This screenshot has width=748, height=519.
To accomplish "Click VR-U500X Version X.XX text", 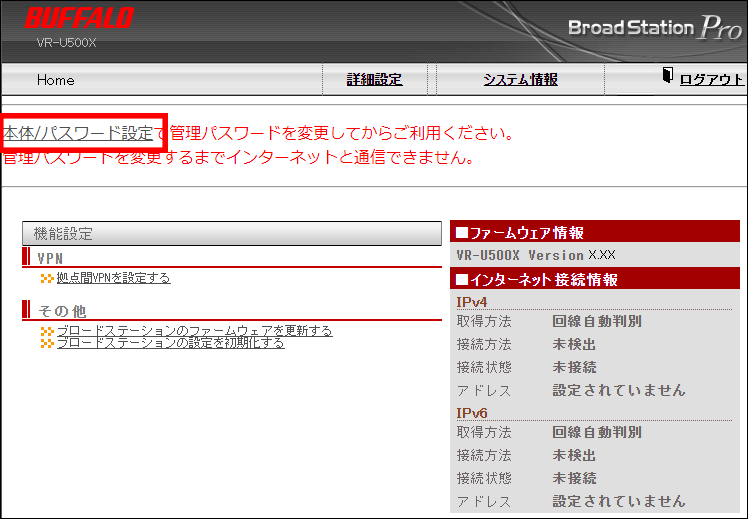I will (x=536, y=255).
